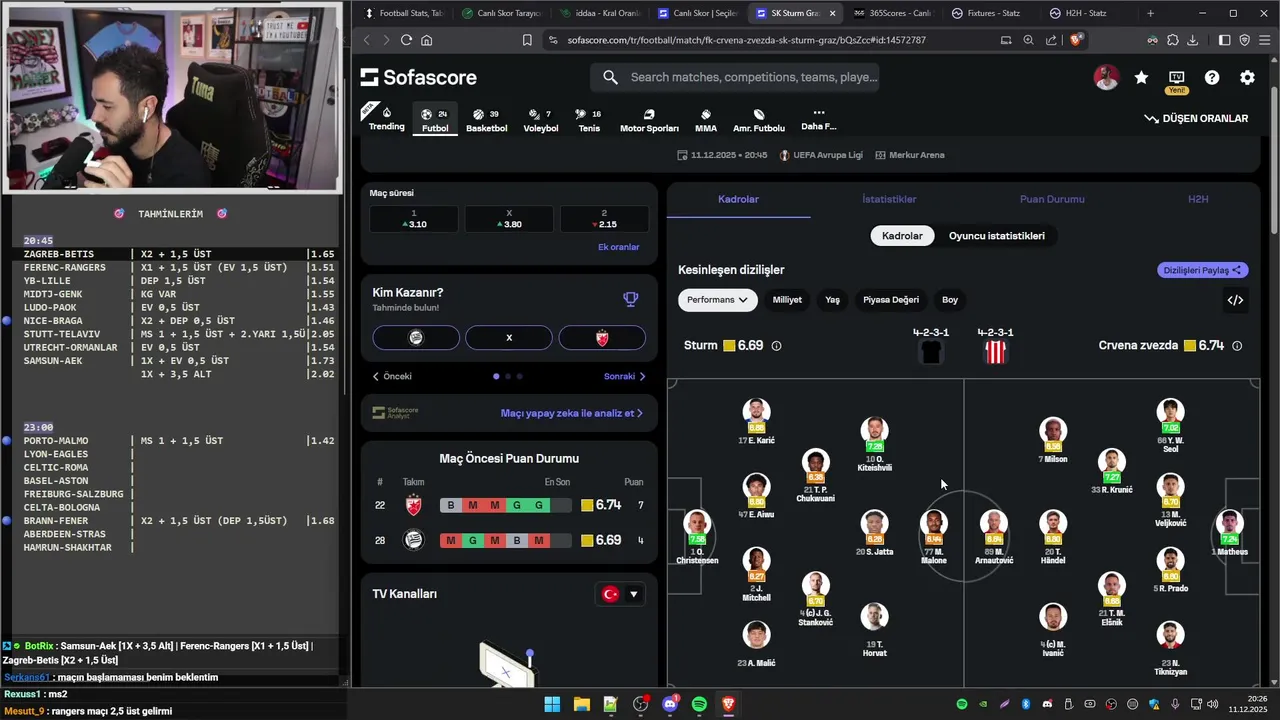Image resolution: width=1280 pixels, height=720 pixels.
Task: Select the Yaş lineup filter
Action: (x=832, y=300)
